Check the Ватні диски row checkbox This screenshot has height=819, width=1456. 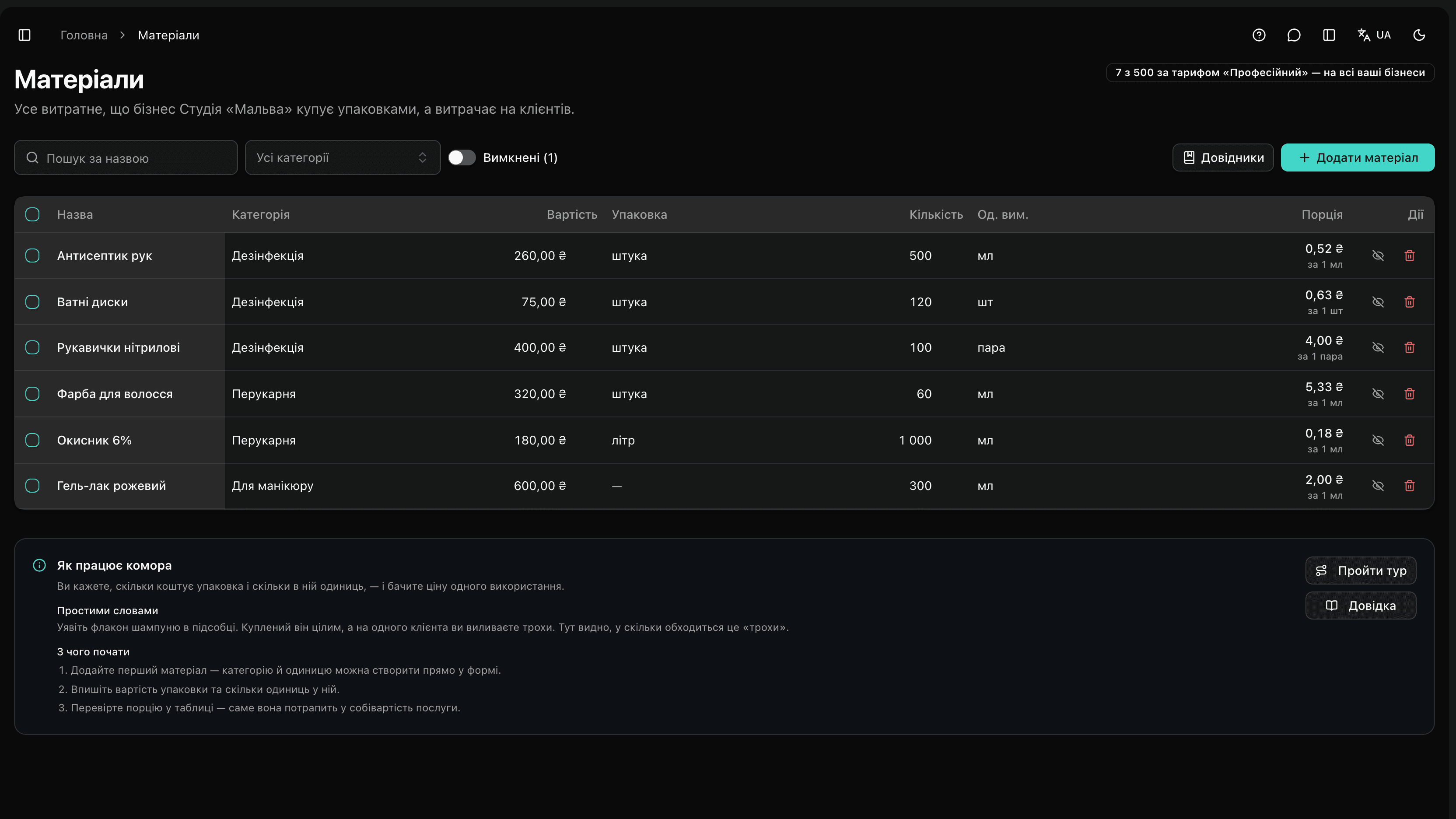pos(32,302)
